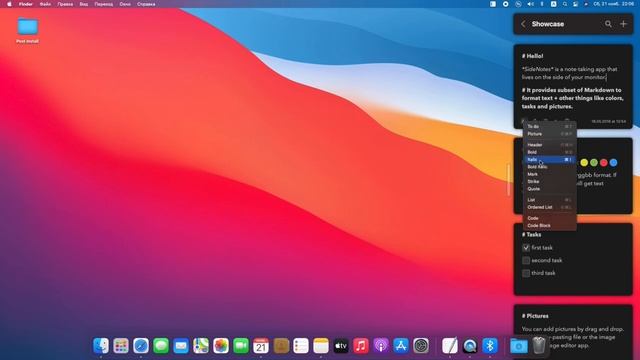Image resolution: width=640 pixels, height=360 pixels.
Task: Choose 'Mark' in the format menu
Action: pyautogui.click(x=549, y=174)
